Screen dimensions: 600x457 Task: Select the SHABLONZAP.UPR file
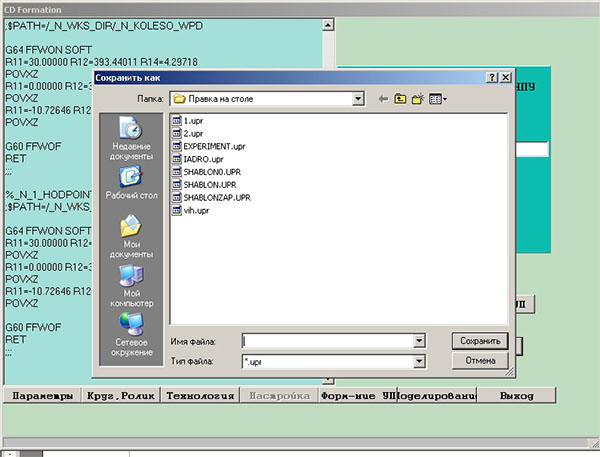point(209,198)
